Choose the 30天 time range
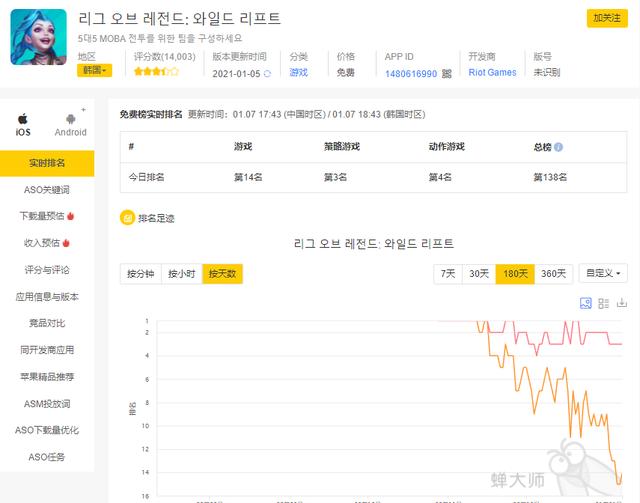This screenshot has width=640, height=503. point(479,274)
